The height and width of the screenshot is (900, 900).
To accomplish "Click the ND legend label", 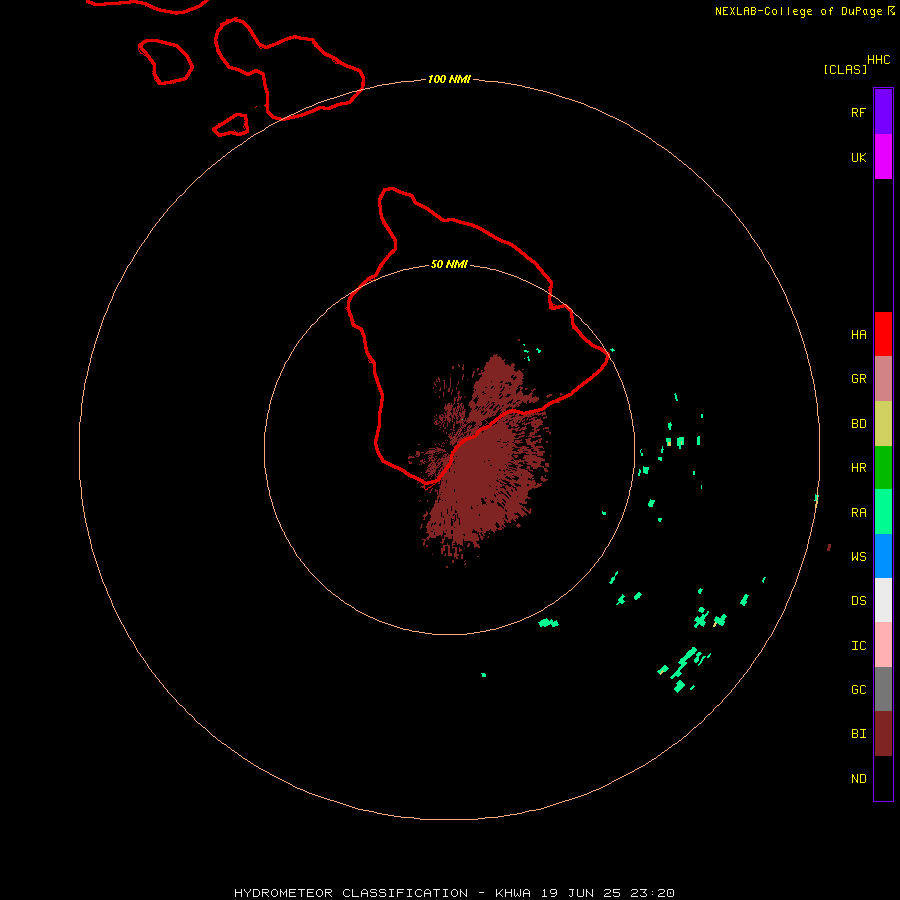I will 858,779.
